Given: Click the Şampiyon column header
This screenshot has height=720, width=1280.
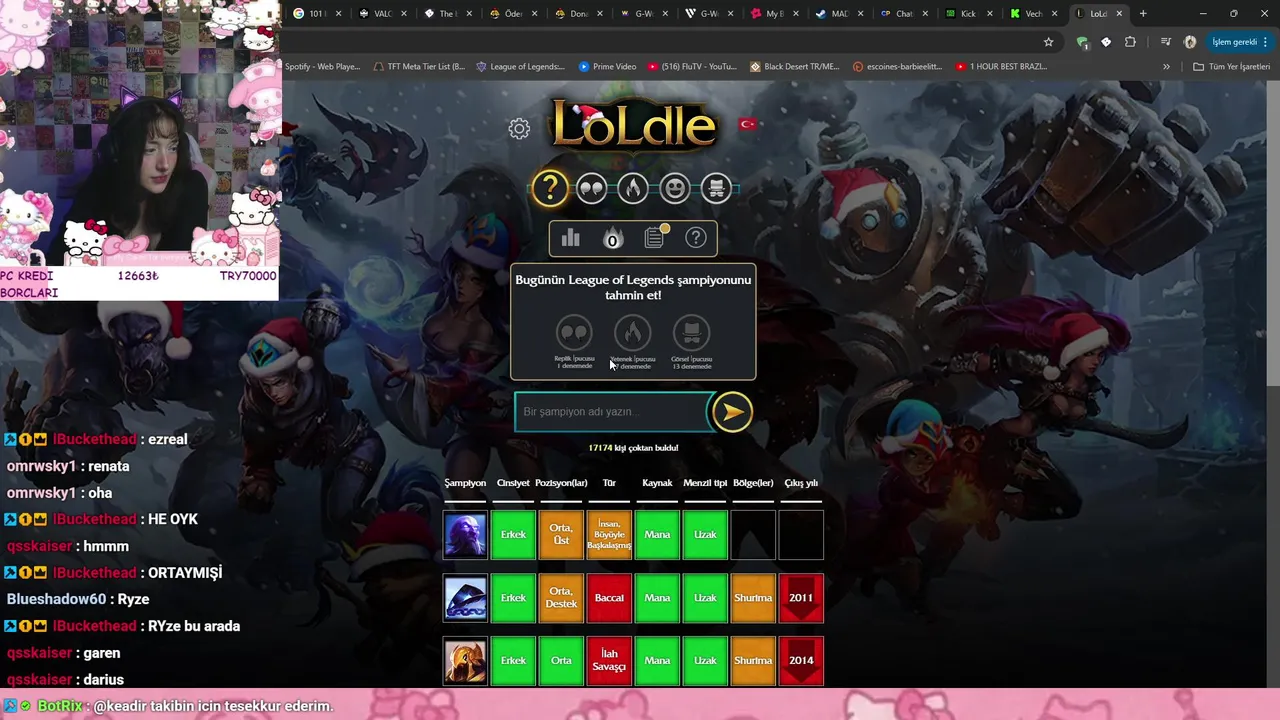Looking at the screenshot, I should pos(465,483).
